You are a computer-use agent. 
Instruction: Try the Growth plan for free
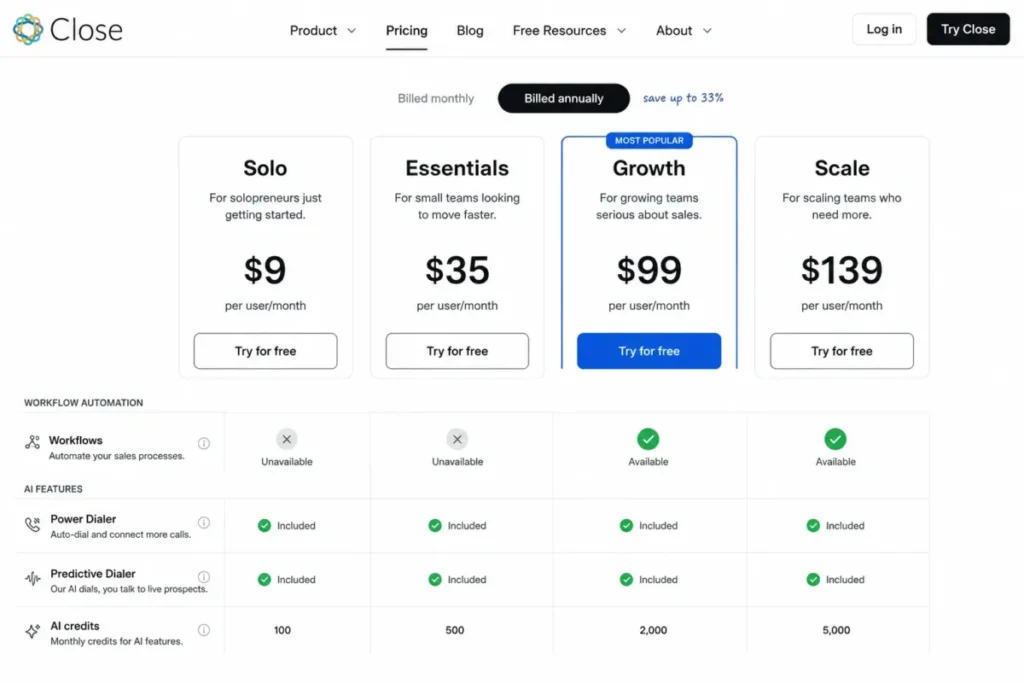(x=649, y=351)
